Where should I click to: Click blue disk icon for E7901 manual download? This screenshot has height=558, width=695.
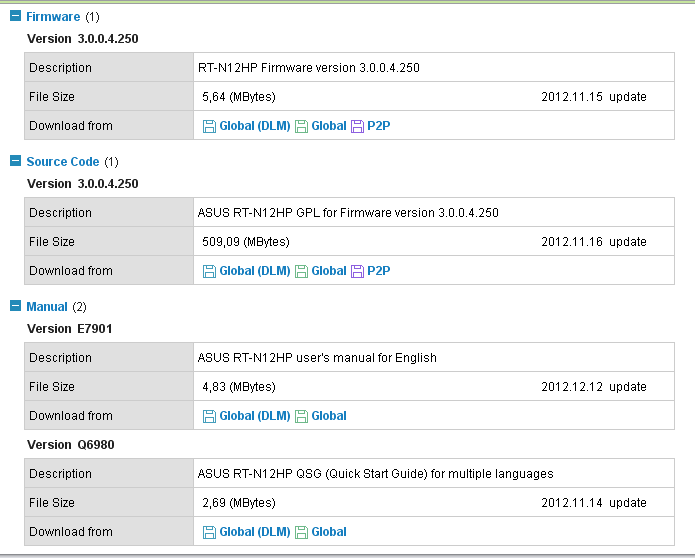pos(209,416)
